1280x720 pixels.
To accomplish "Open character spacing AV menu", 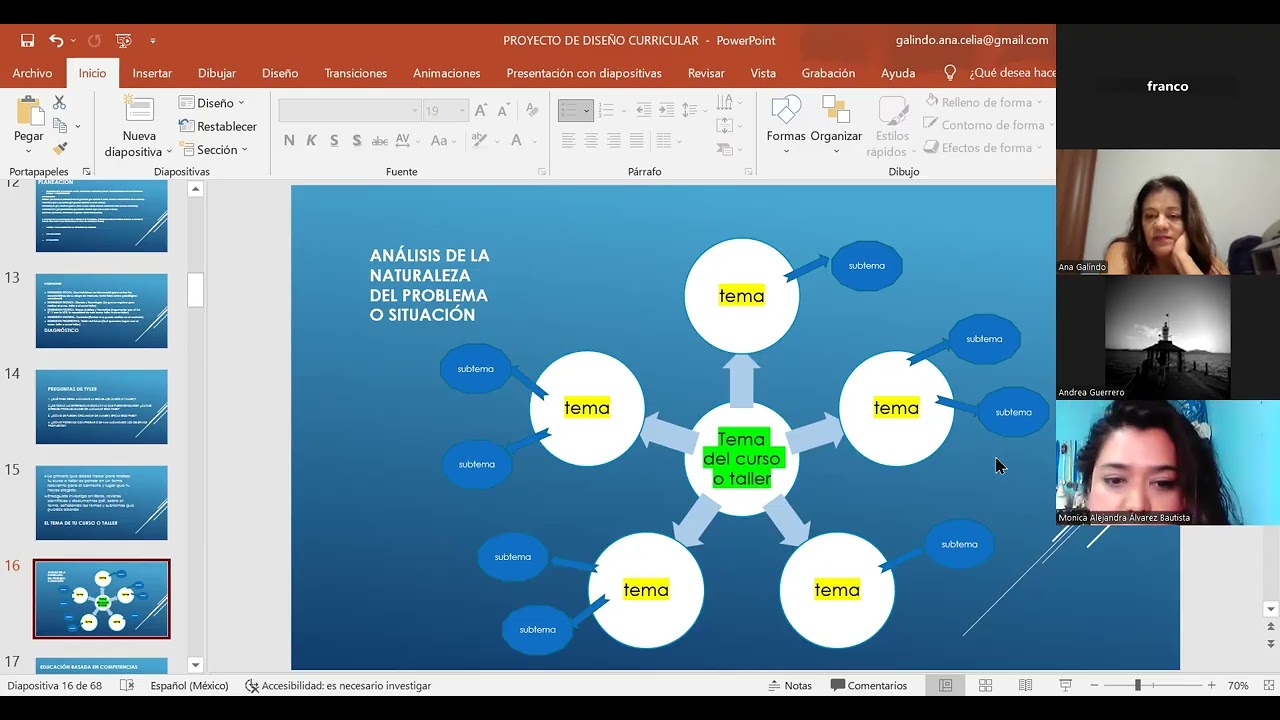I will point(406,141).
